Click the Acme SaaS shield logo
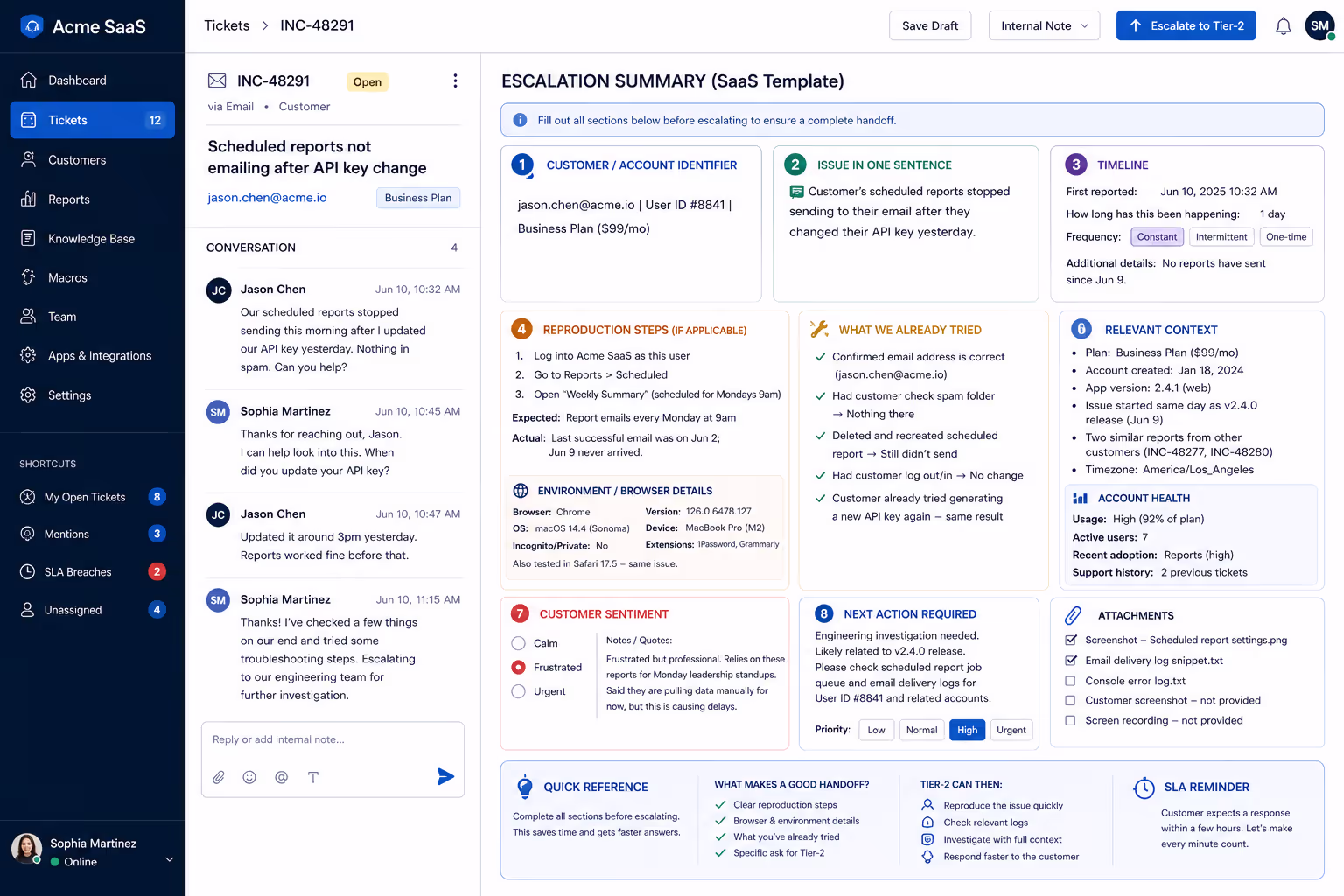This screenshot has height=896, width=1344. click(31, 26)
